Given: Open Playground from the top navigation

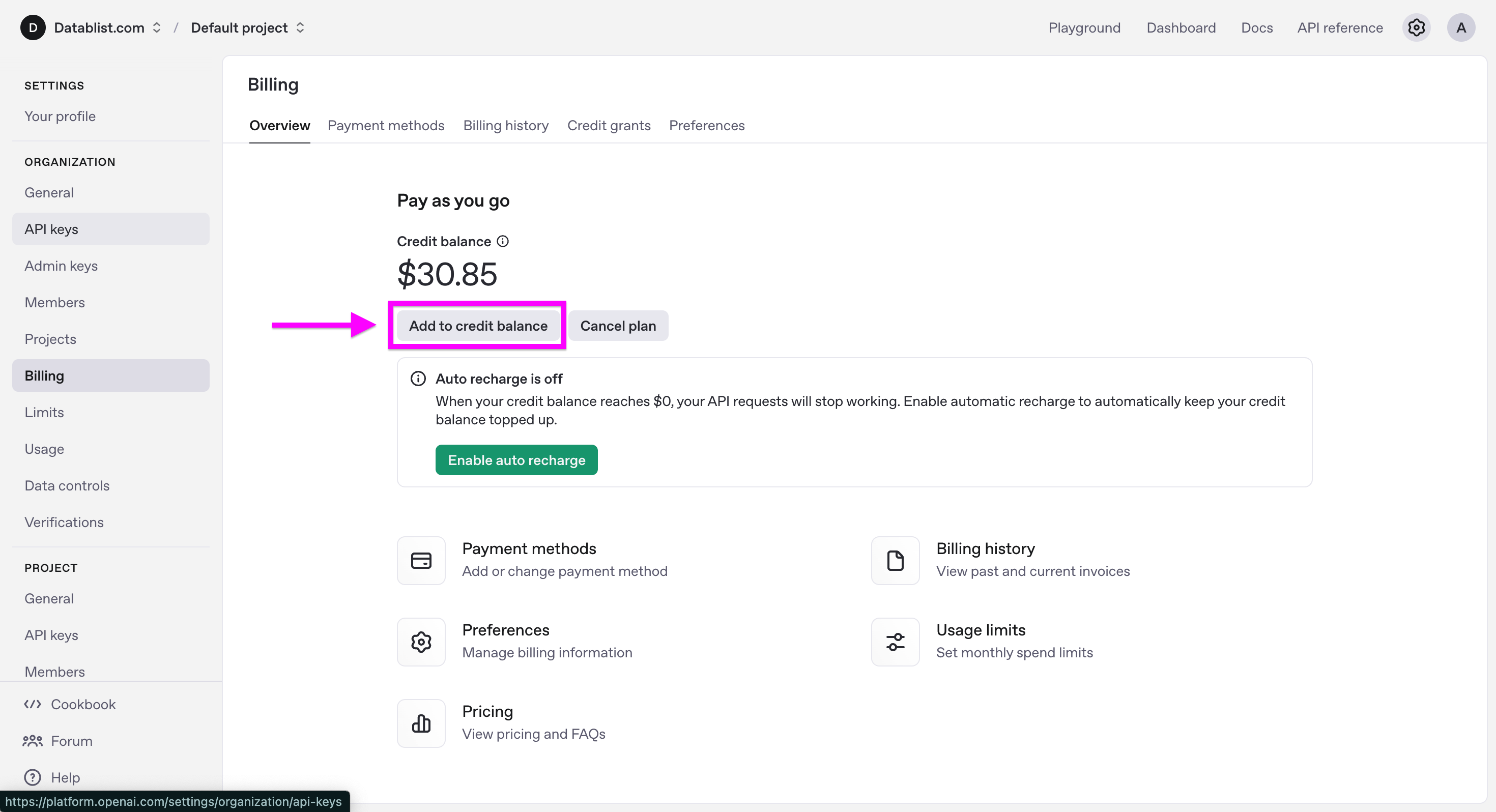Looking at the screenshot, I should [x=1084, y=28].
